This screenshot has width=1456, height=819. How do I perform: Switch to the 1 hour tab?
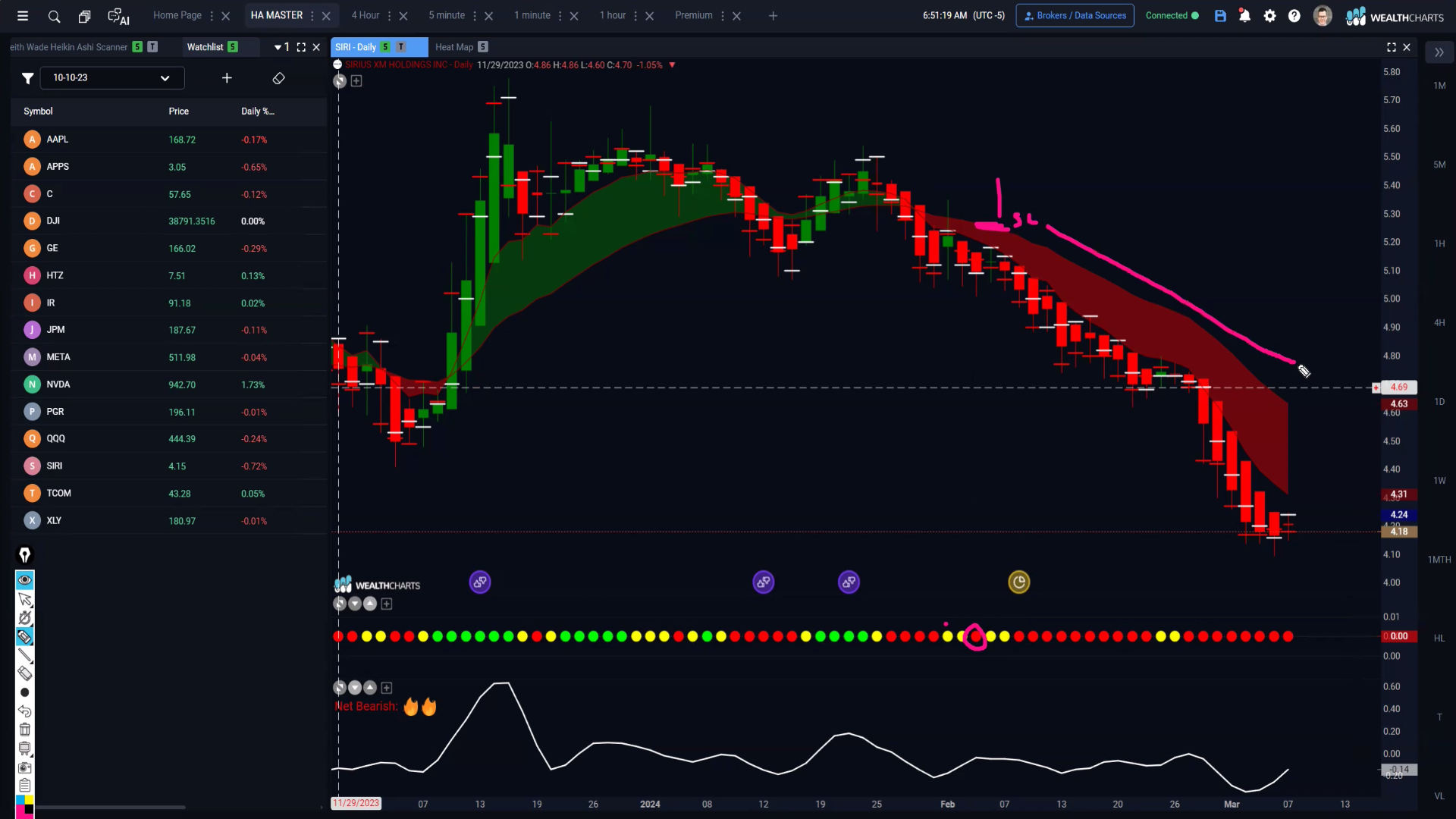tap(613, 15)
